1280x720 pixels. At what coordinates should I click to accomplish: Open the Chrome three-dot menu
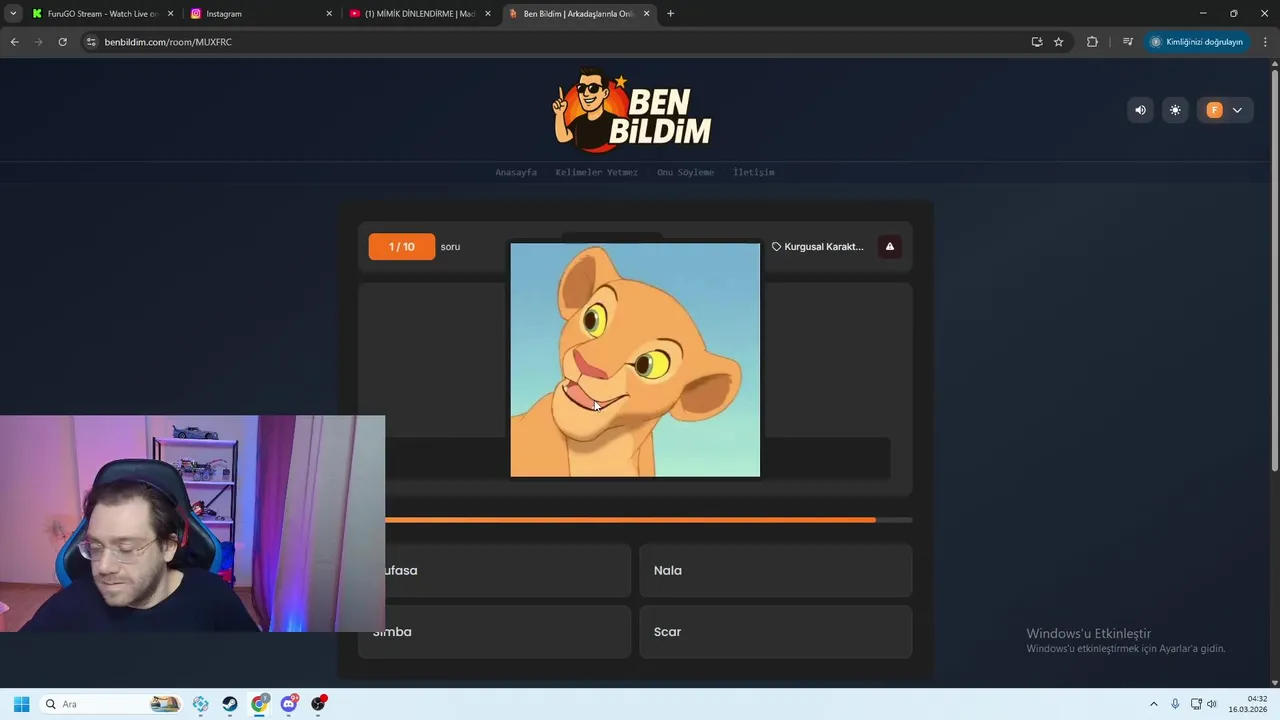click(1265, 42)
